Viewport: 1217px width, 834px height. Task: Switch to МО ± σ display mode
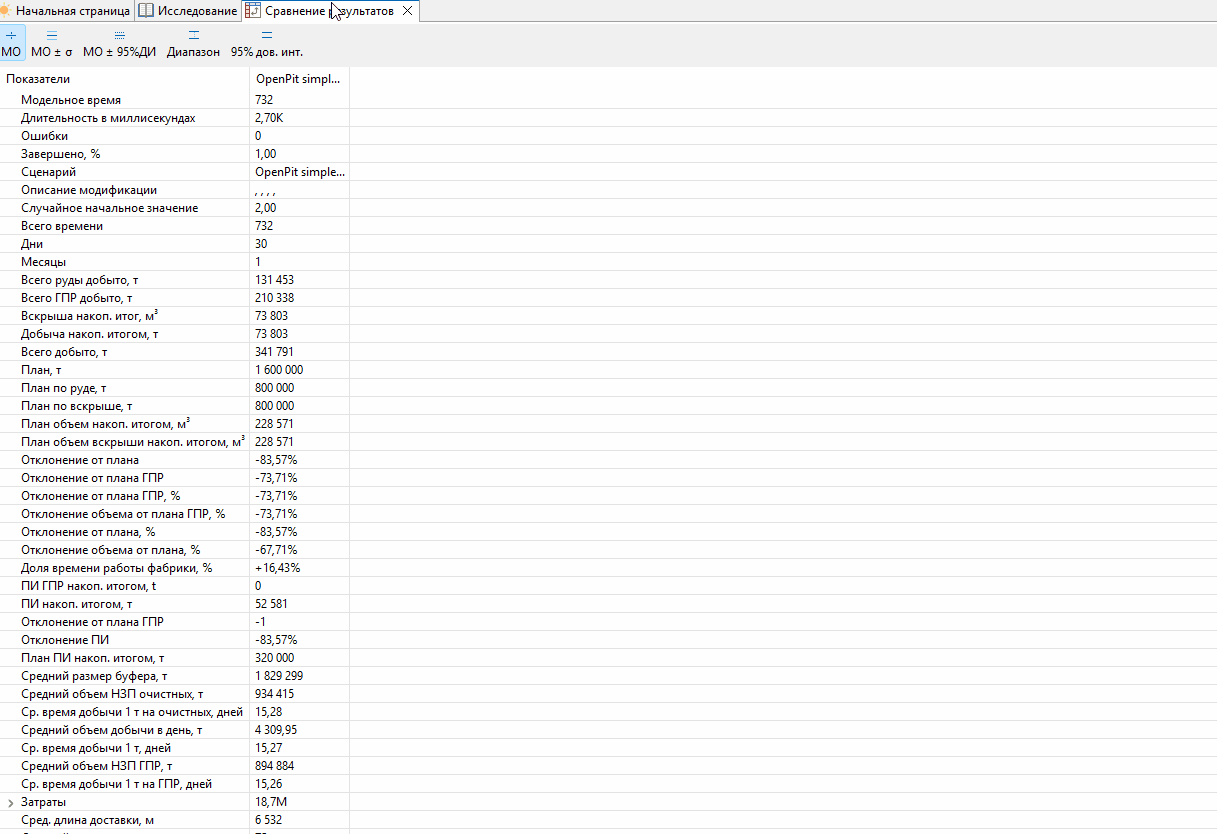pos(52,43)
